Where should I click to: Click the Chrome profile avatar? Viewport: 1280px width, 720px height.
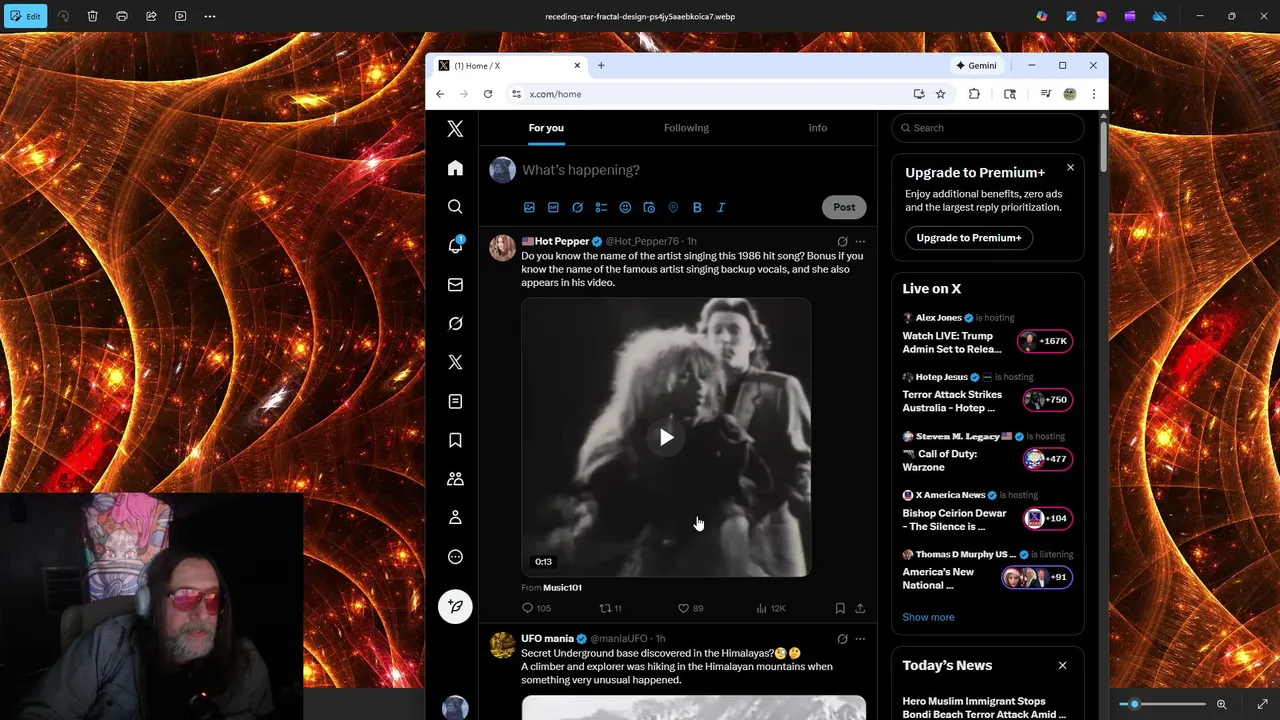click(x=1070, y=94)
